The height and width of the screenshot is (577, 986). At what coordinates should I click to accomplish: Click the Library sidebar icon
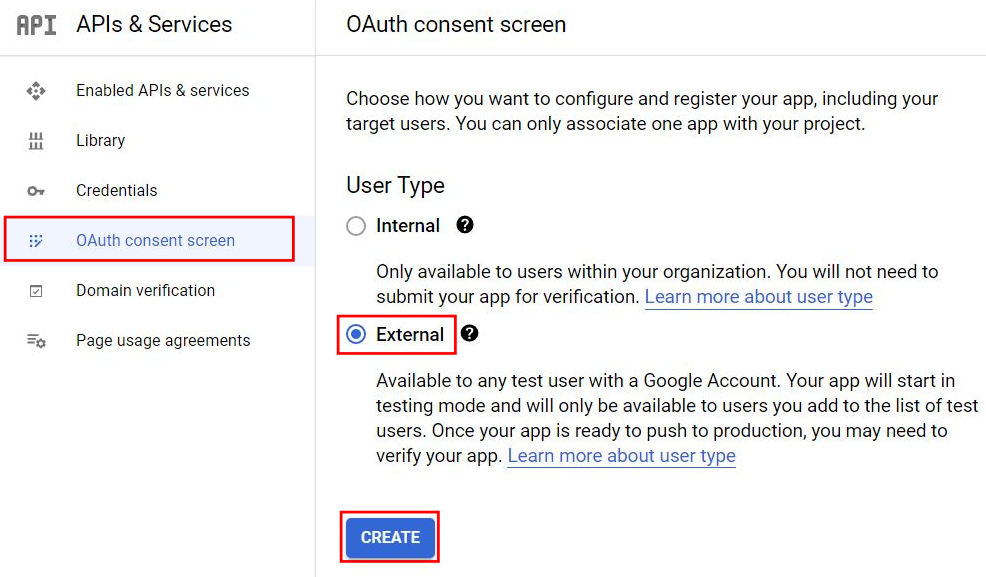(x=36, y=141)
